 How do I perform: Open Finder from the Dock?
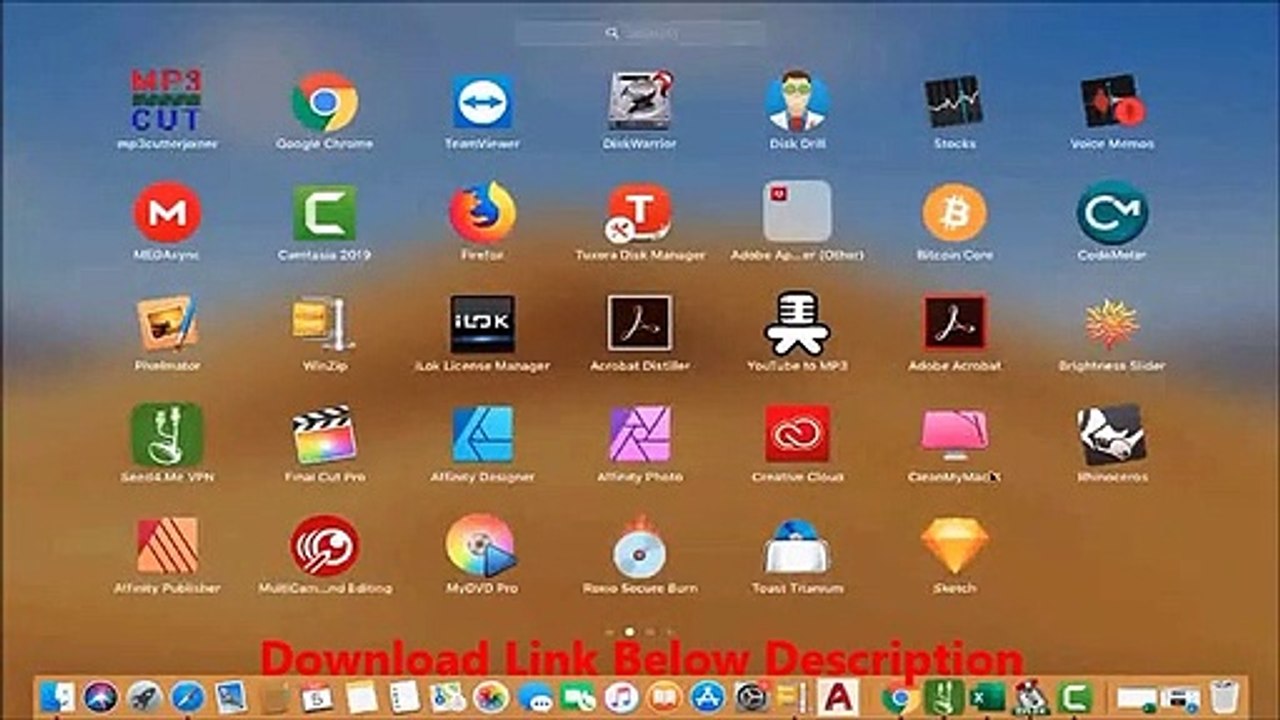[57, 696]
